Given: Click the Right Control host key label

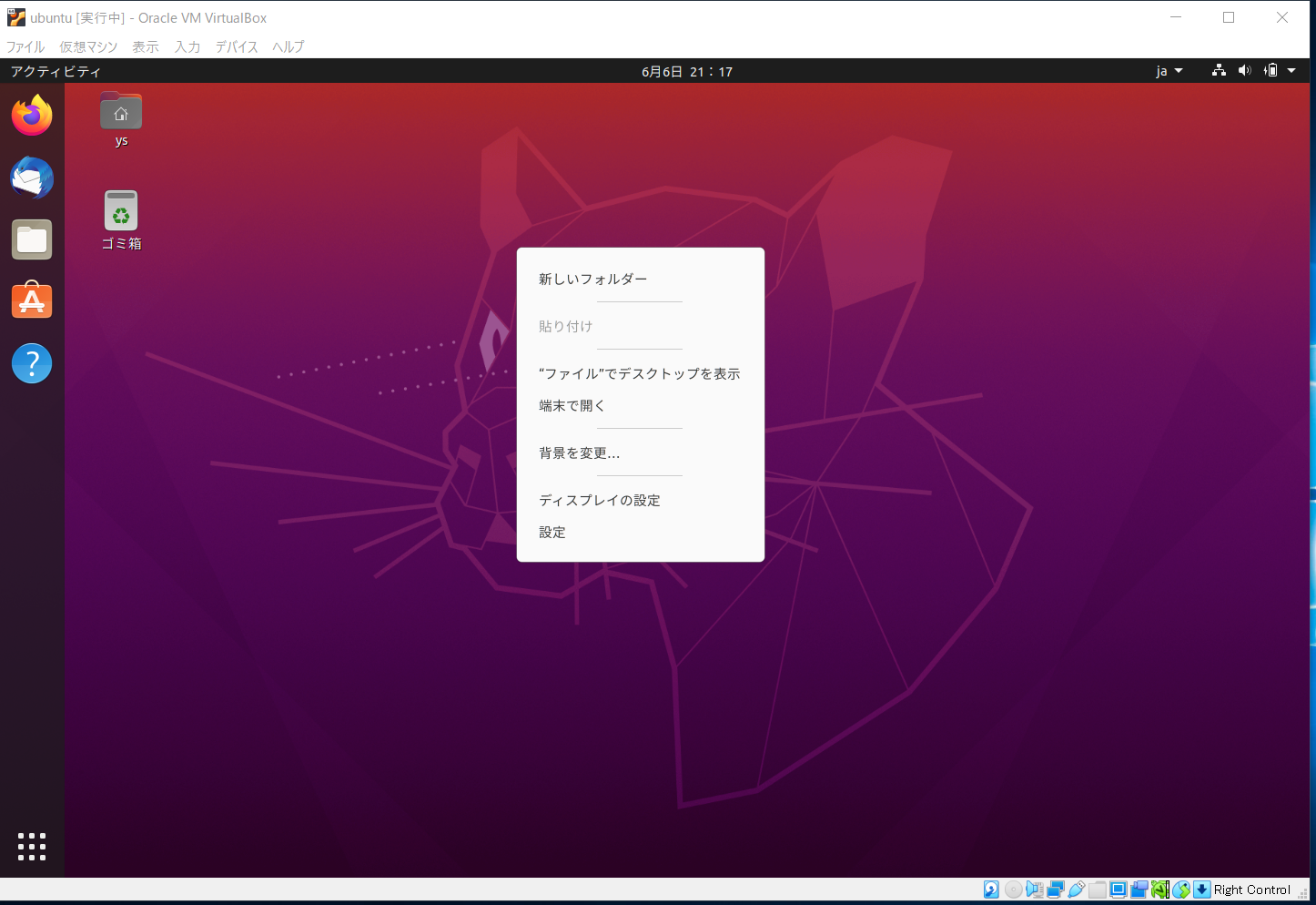Looking at the screenshot, I should pyautogui.click(x=1252, y=890).
